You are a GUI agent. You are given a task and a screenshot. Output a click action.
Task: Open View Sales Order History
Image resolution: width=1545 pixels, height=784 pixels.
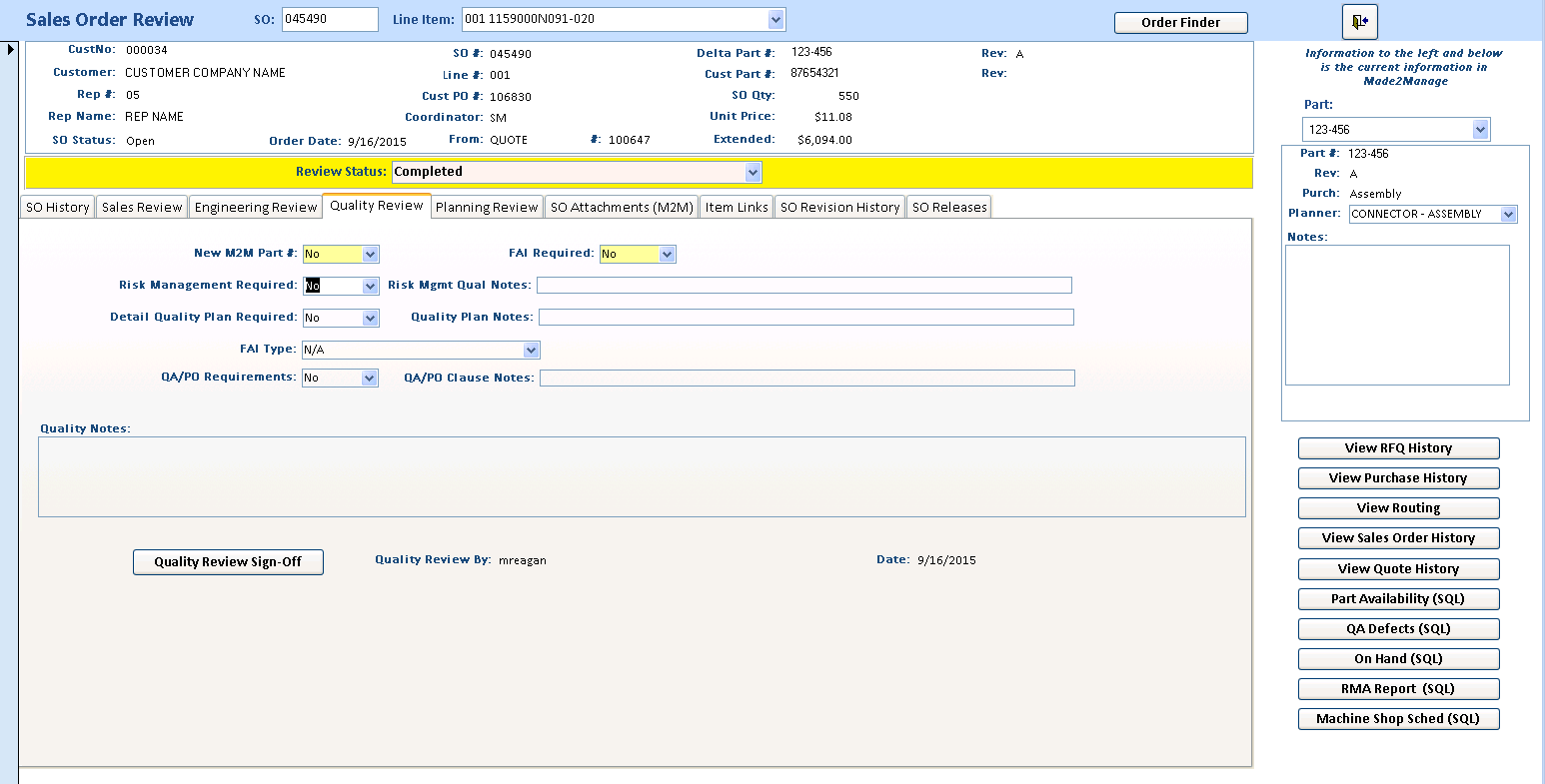pyautogui.click(x=1398, y=538)
